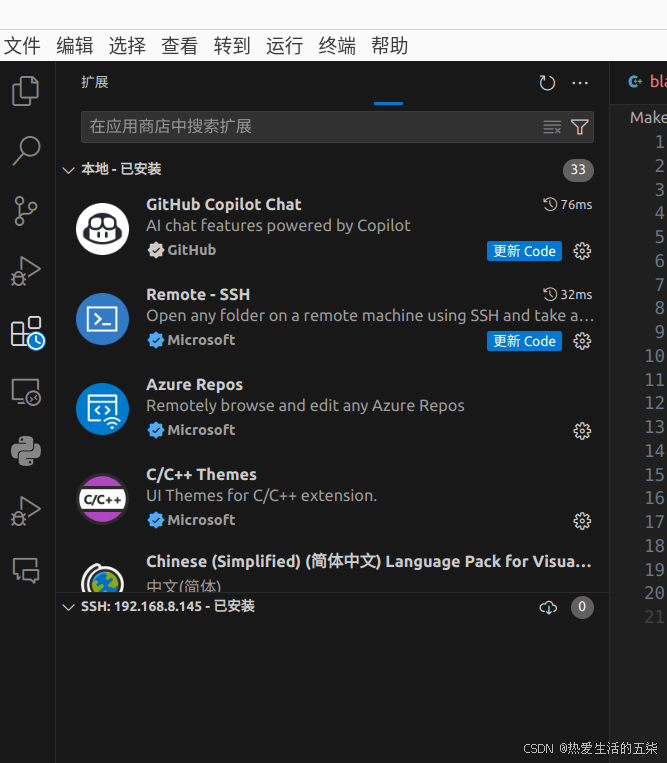The image size is (667, 763).
Task: Click the Azure Repos extension logo
Action: [102, 409]
